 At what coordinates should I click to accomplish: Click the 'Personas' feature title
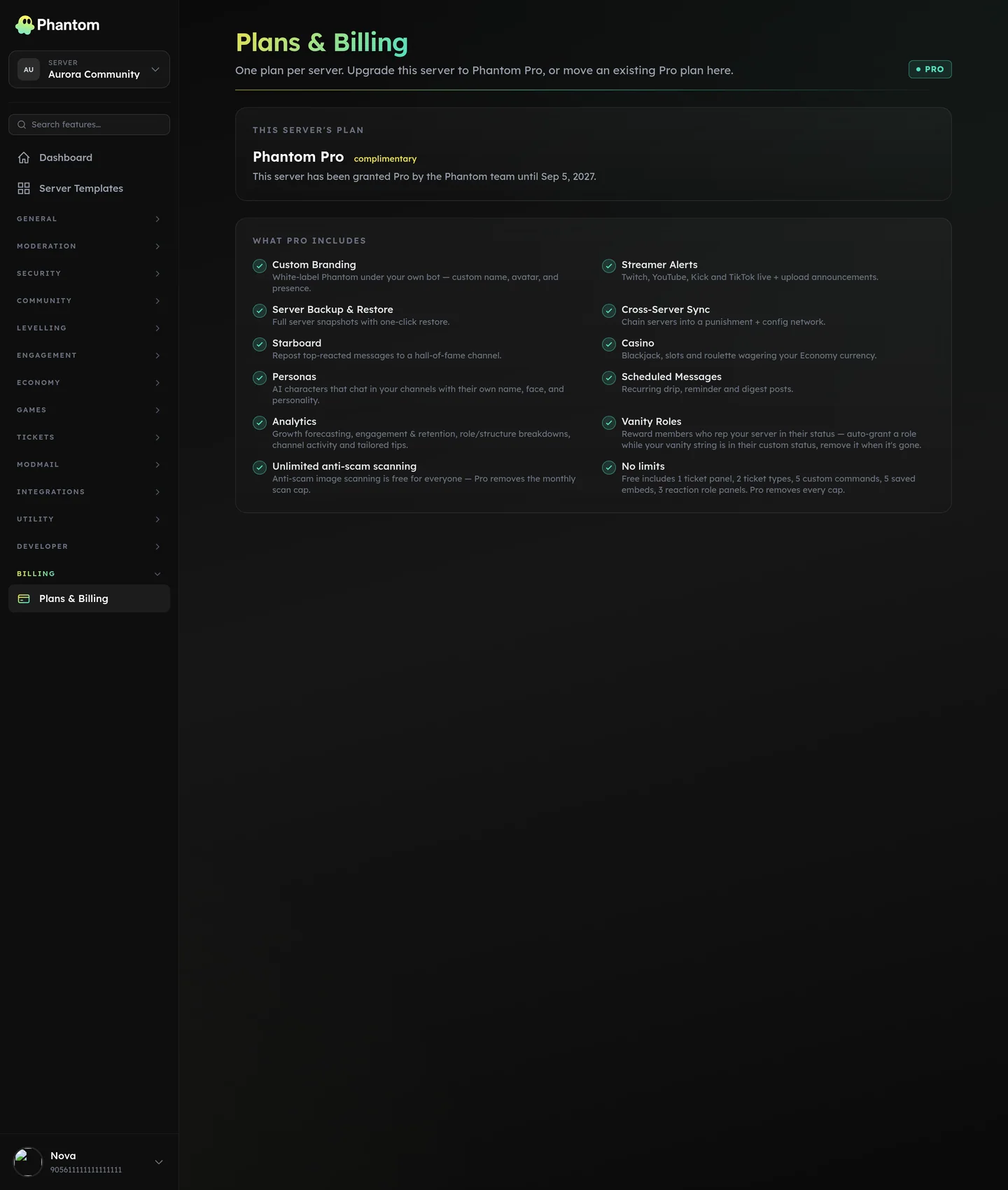coord(294,377)
